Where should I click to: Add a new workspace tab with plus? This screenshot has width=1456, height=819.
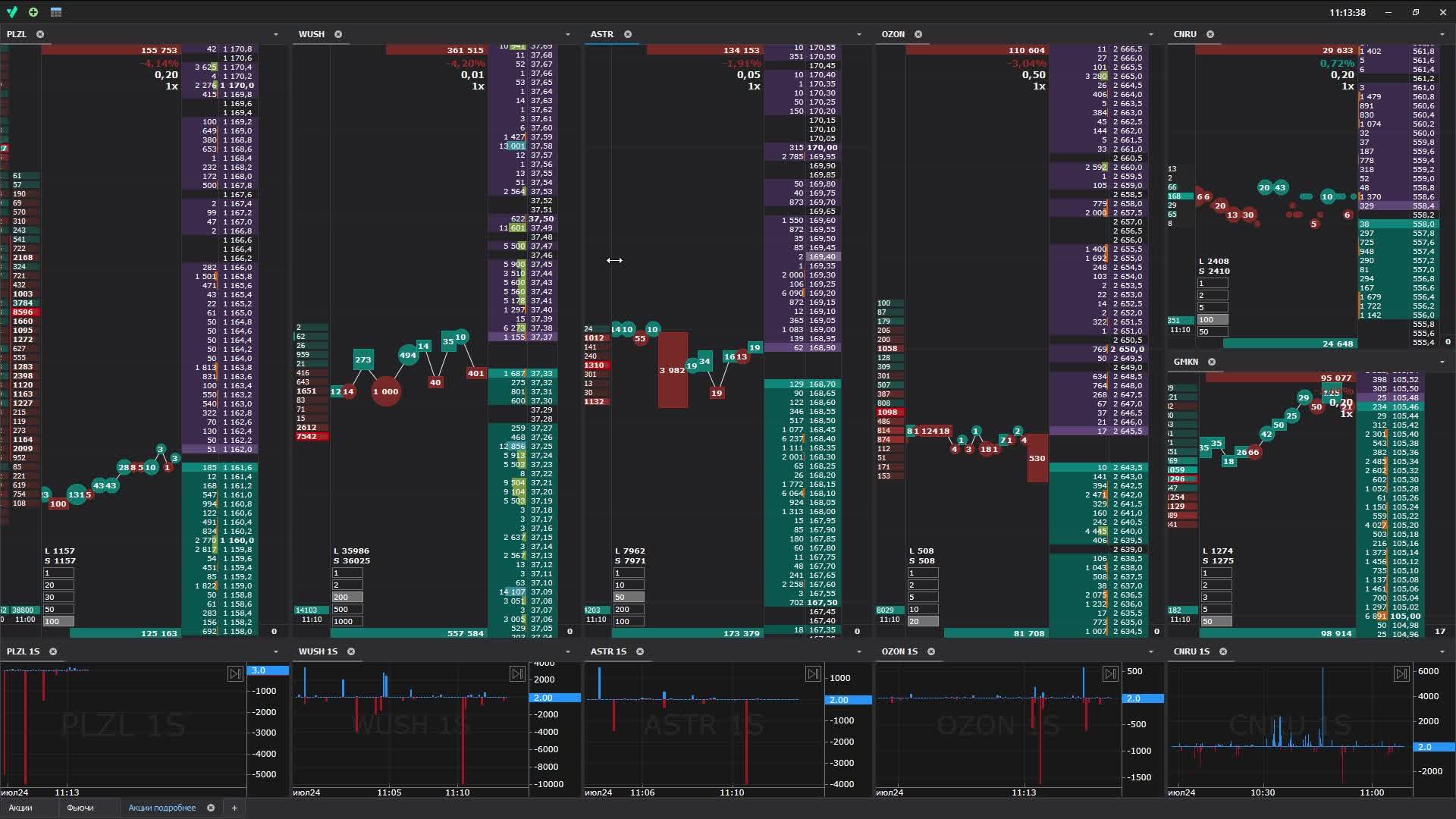click(x=234, y=808)
